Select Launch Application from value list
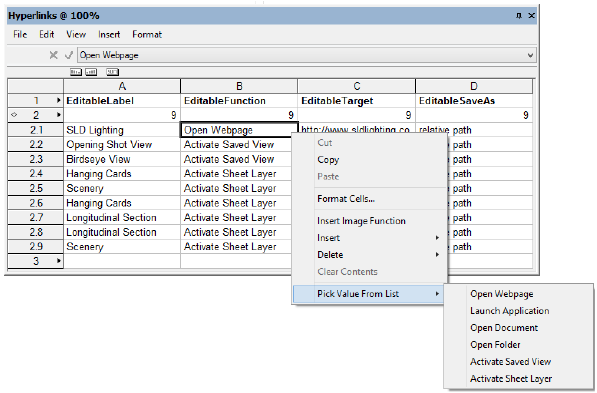Screen dimensions: 597x393 (509, 311)
